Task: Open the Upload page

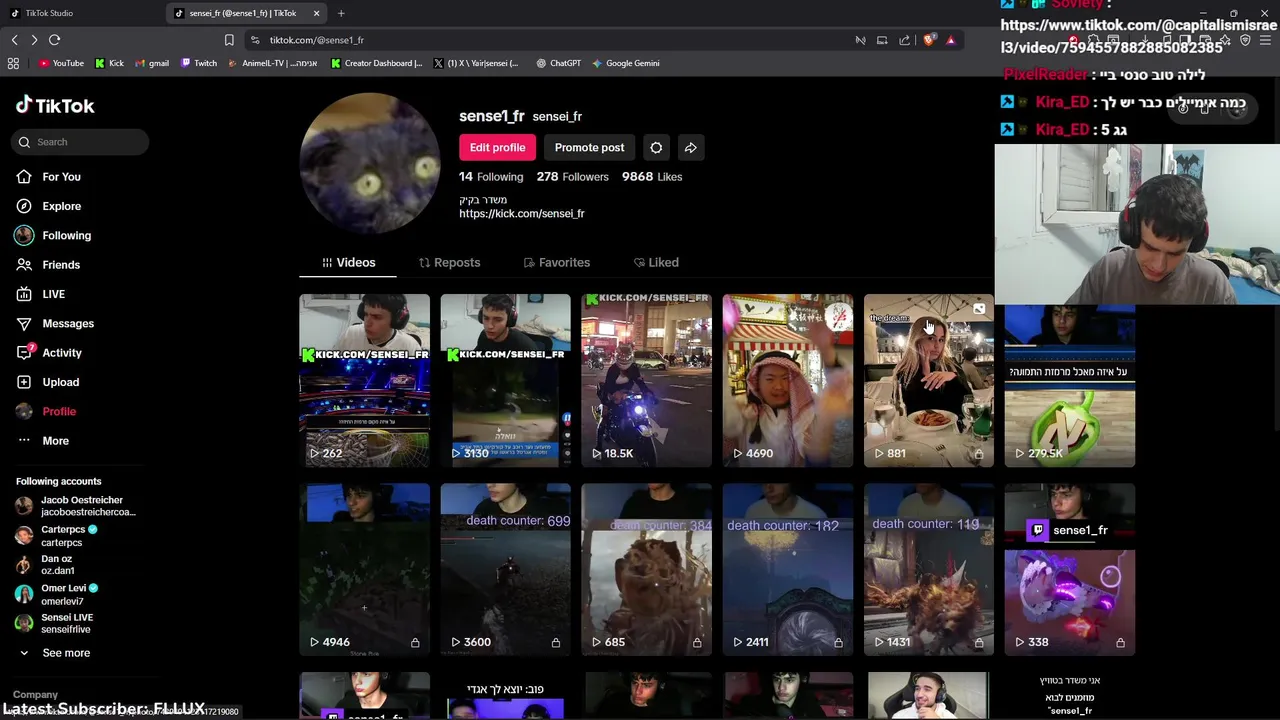Action: 60,382
